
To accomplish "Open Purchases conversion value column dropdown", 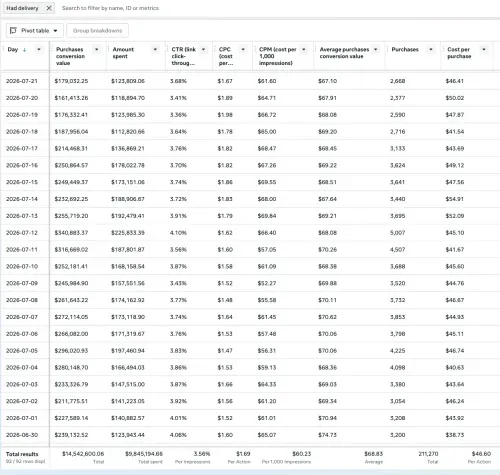I will tap(97, 49).
